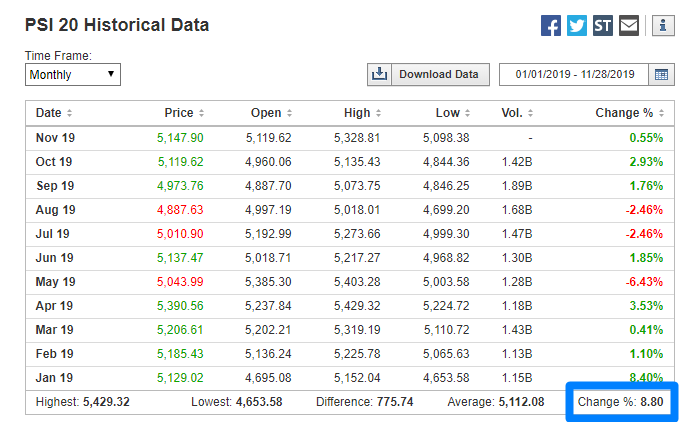687x422 pixels.
Task: Click the May change -6.43%
Action: 644,282
